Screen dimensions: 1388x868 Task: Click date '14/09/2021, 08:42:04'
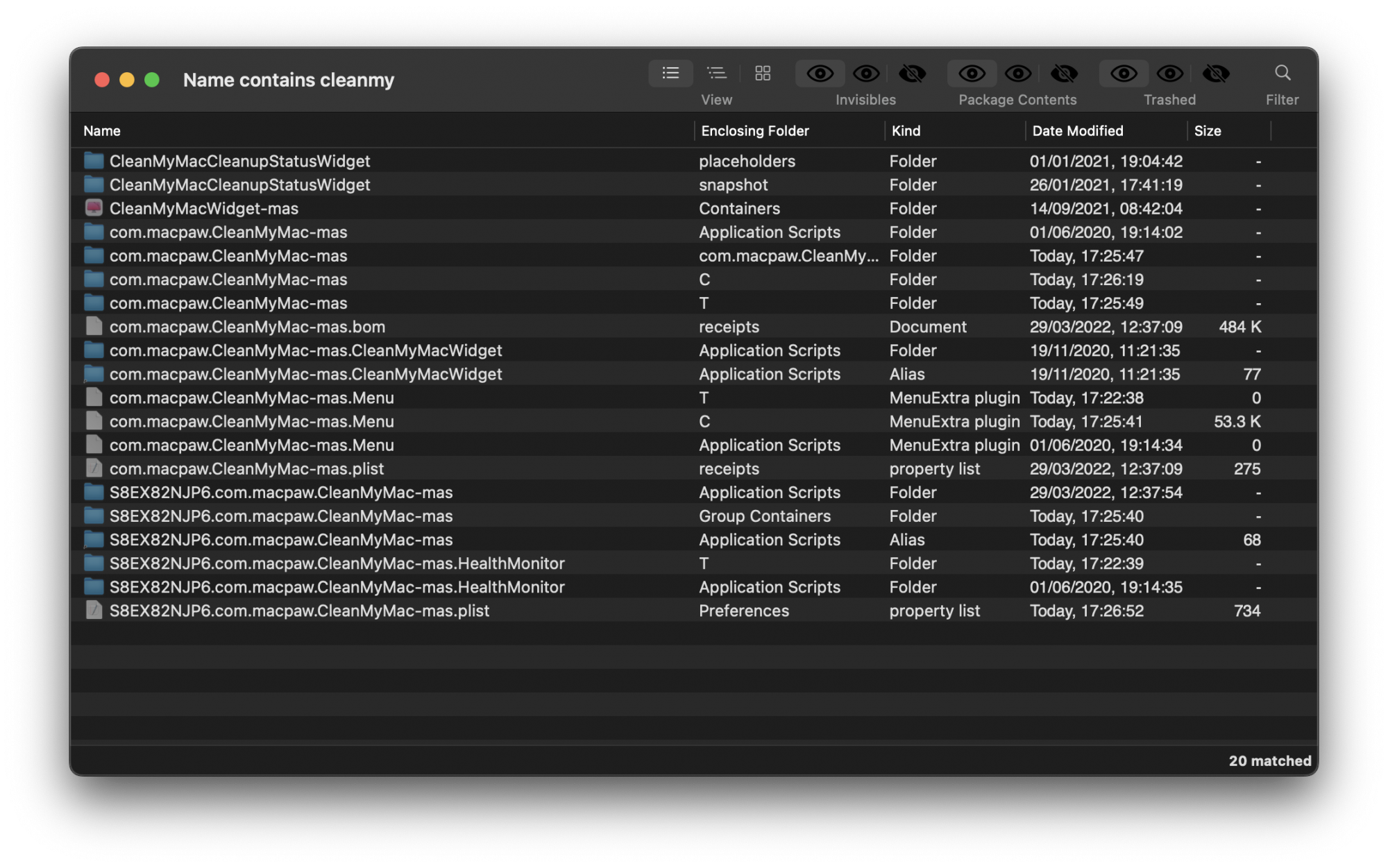pyautogui.click(x=1106, y=208)
